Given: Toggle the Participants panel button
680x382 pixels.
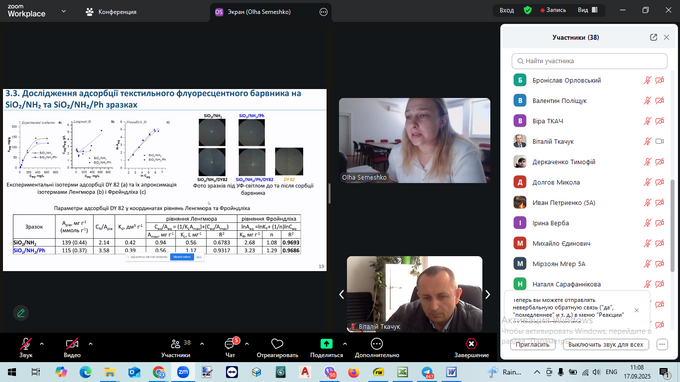Looking at the screenshot, I should click(175, 348).
